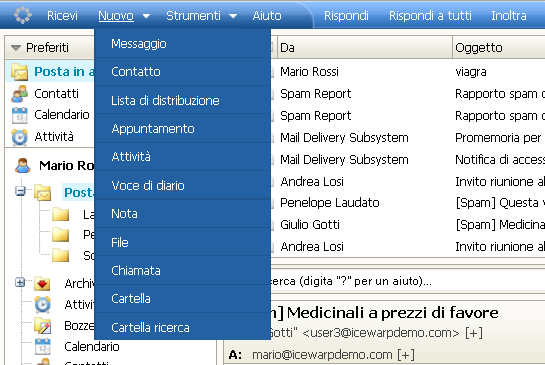Click the Mario Rossi user avatar icon
The image size is (545, 365).
[x=23, y=165]
